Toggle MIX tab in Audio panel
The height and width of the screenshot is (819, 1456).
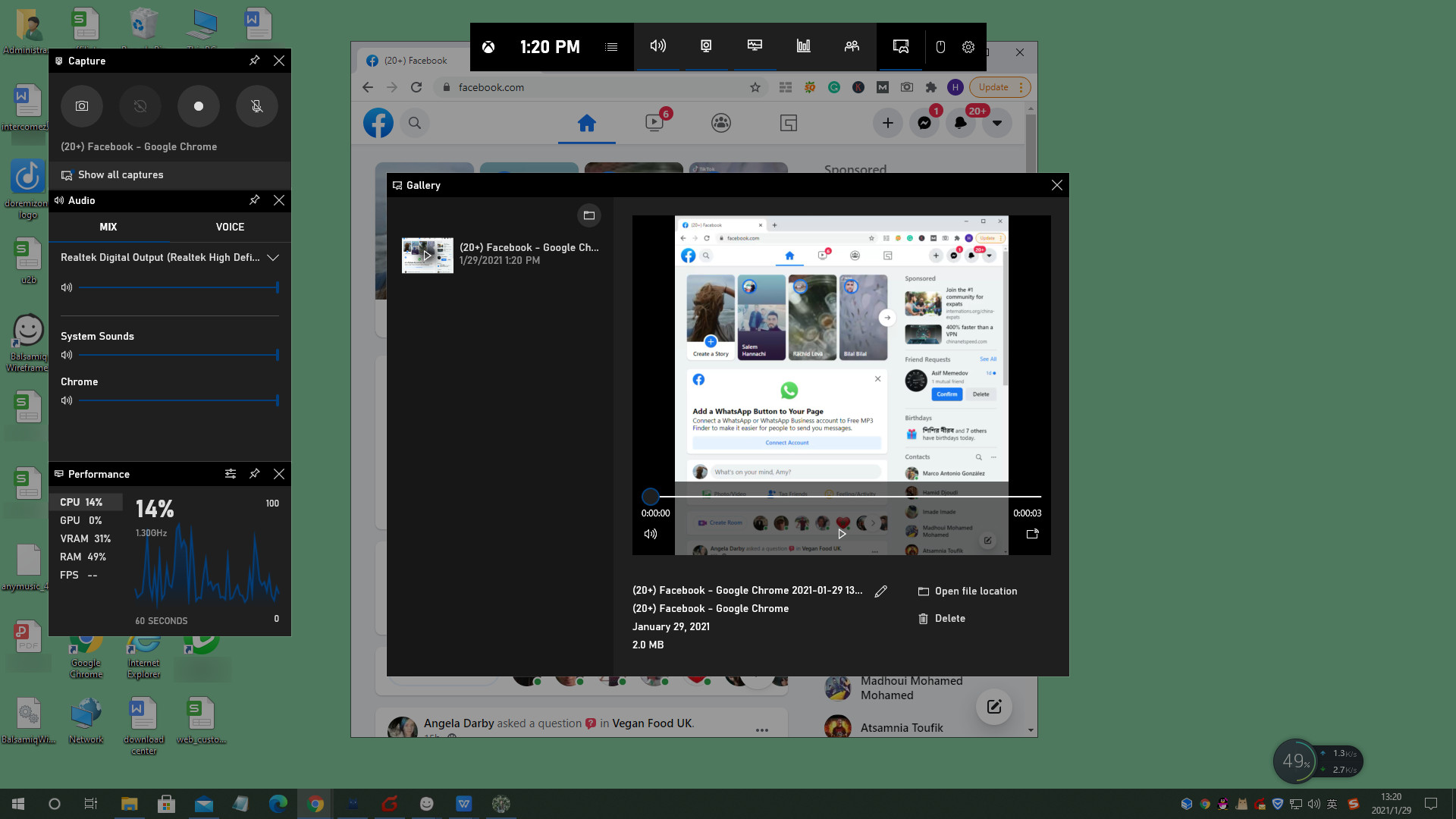[108, 227]
